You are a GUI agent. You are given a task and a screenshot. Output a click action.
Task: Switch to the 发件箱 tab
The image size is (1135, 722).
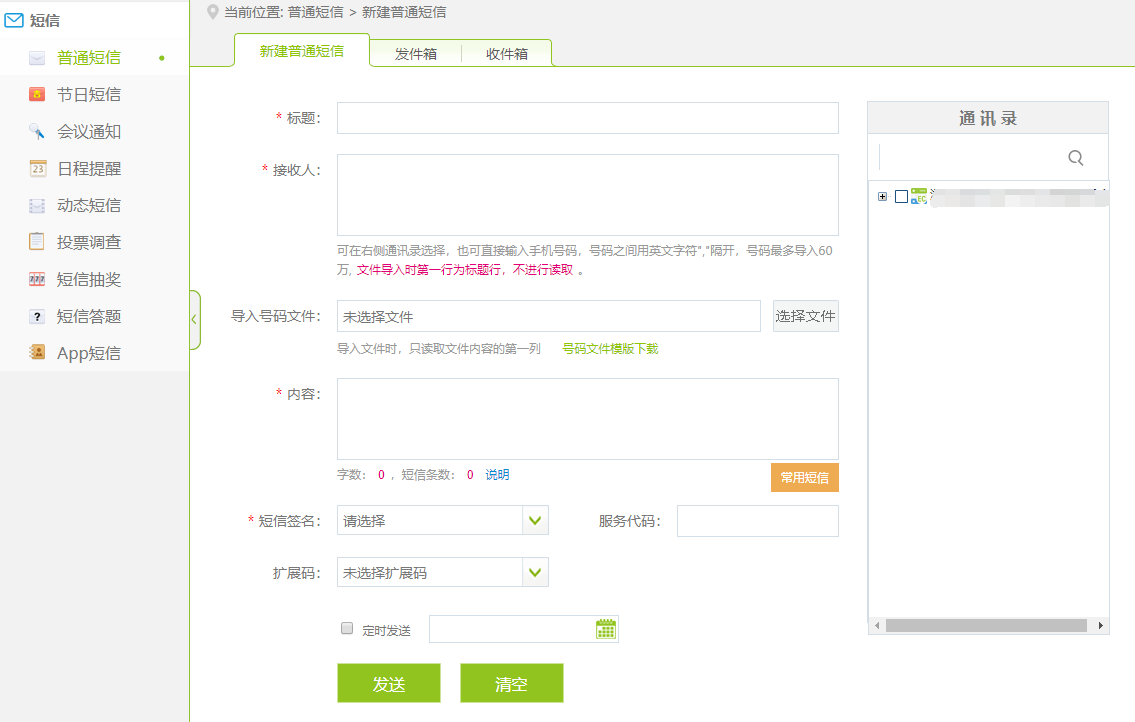(415, 54)
